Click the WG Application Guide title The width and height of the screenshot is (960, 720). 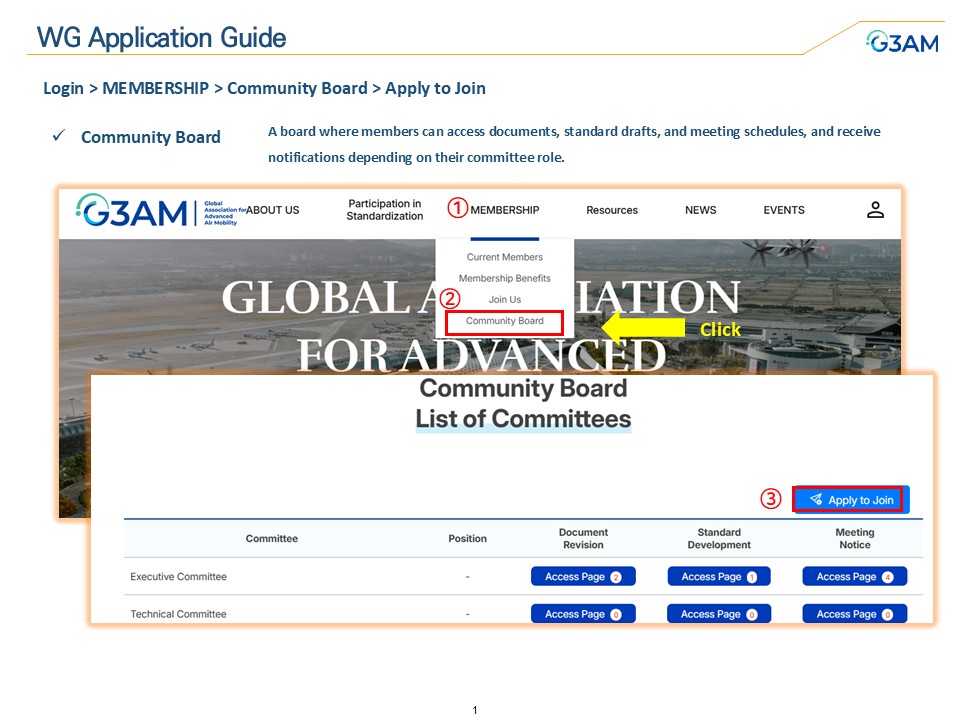point(162,38)
